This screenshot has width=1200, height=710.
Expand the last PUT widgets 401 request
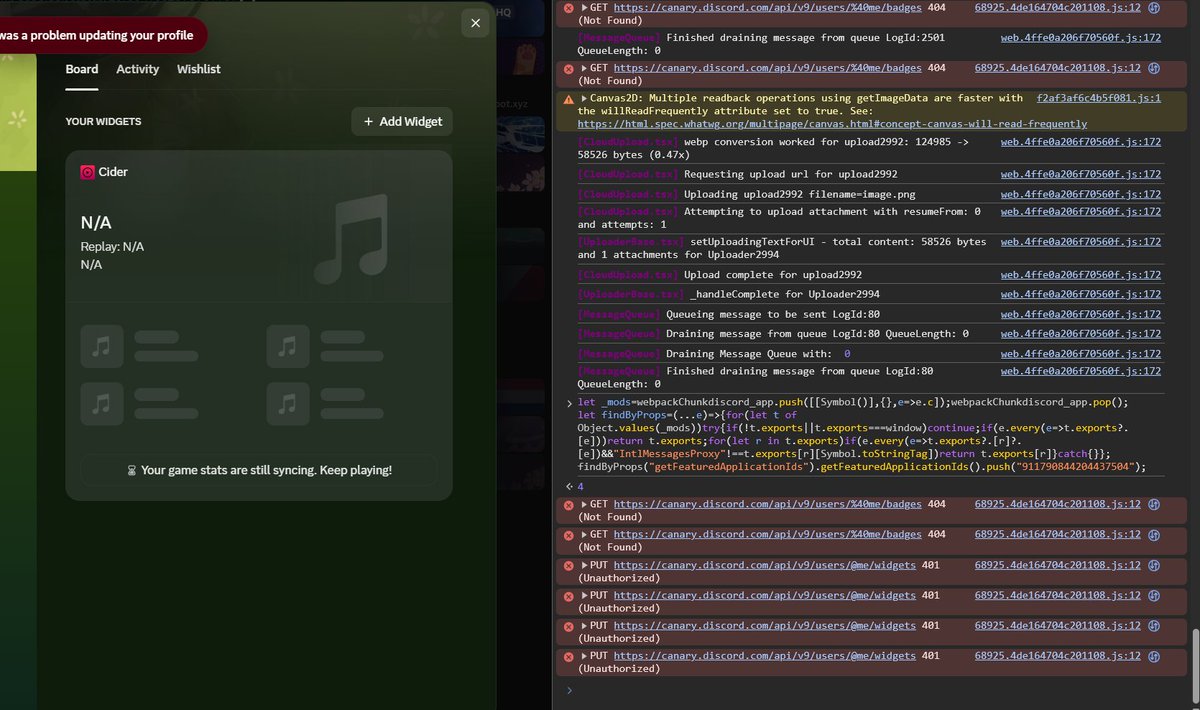pyautogui.click(x=584, y=656)
